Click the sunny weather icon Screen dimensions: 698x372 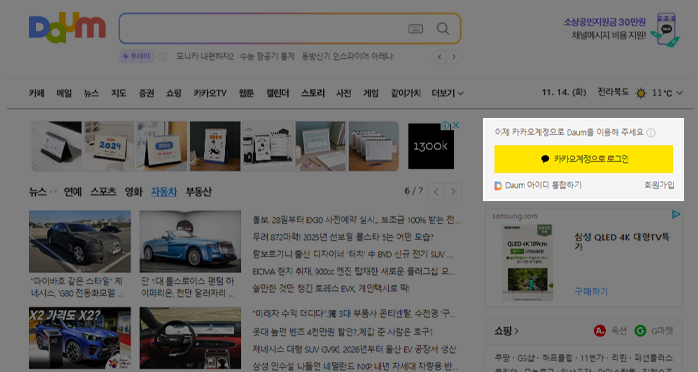pos(641,93)
